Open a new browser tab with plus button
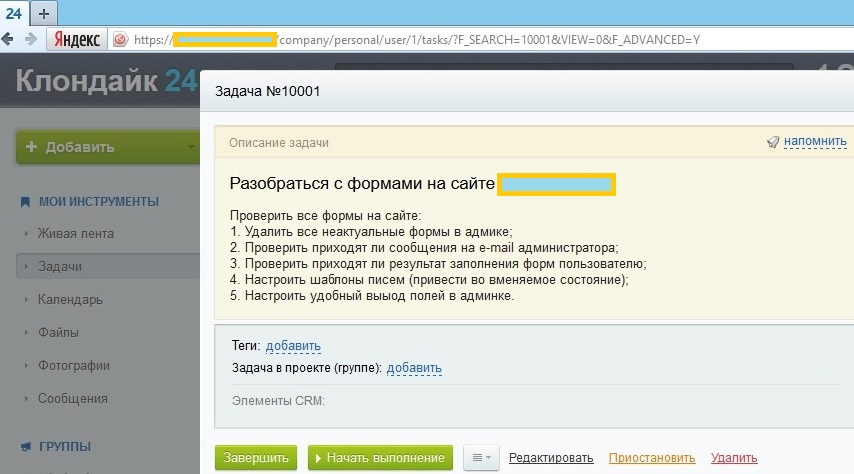 tap(44, 13)
